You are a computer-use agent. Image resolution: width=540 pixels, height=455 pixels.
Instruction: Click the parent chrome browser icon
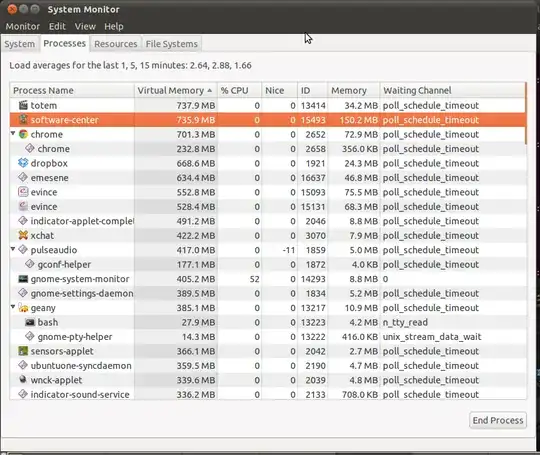pyautogui.click(x=23, y=134)
